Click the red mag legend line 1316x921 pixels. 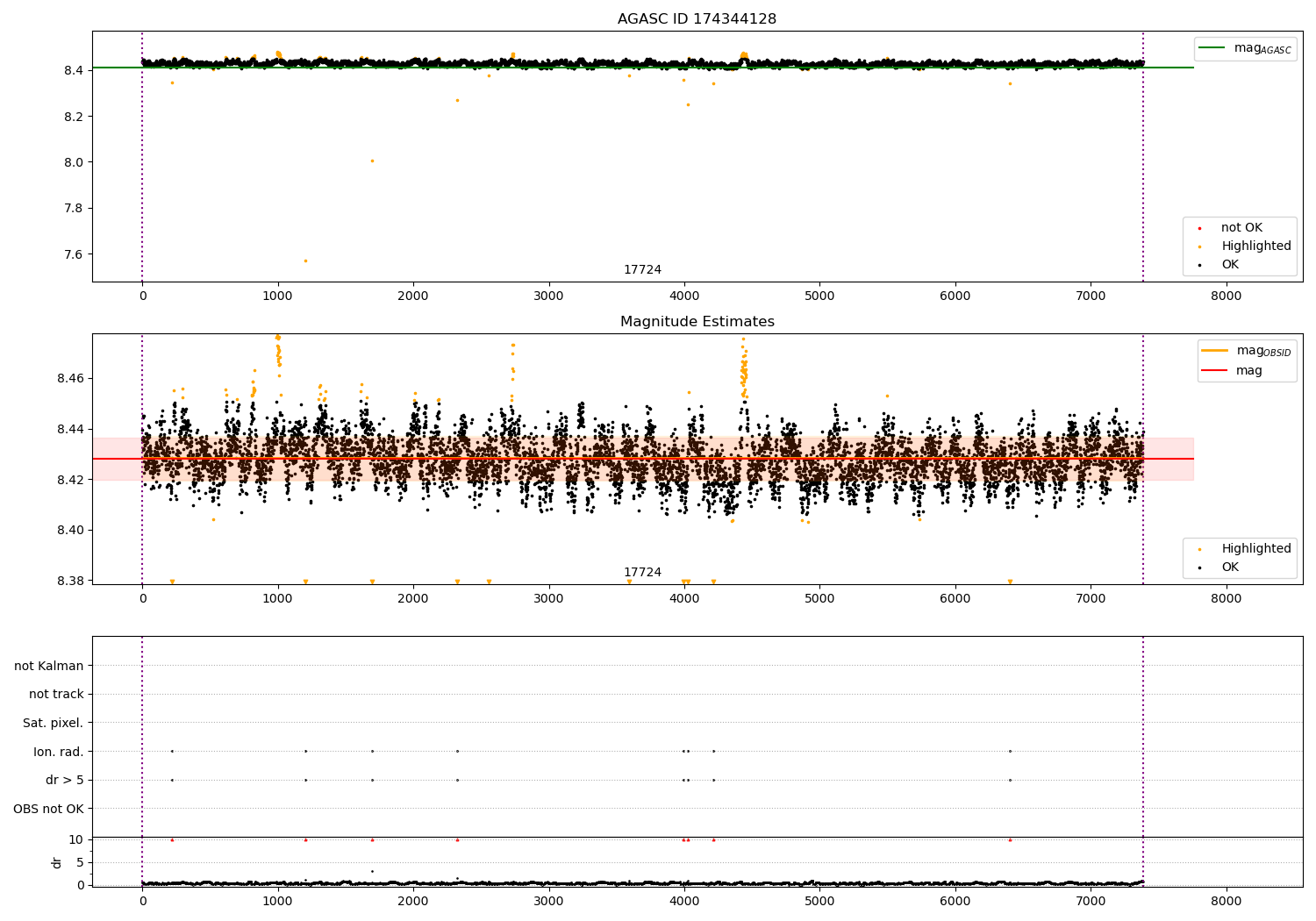(x=1215, y=371)
